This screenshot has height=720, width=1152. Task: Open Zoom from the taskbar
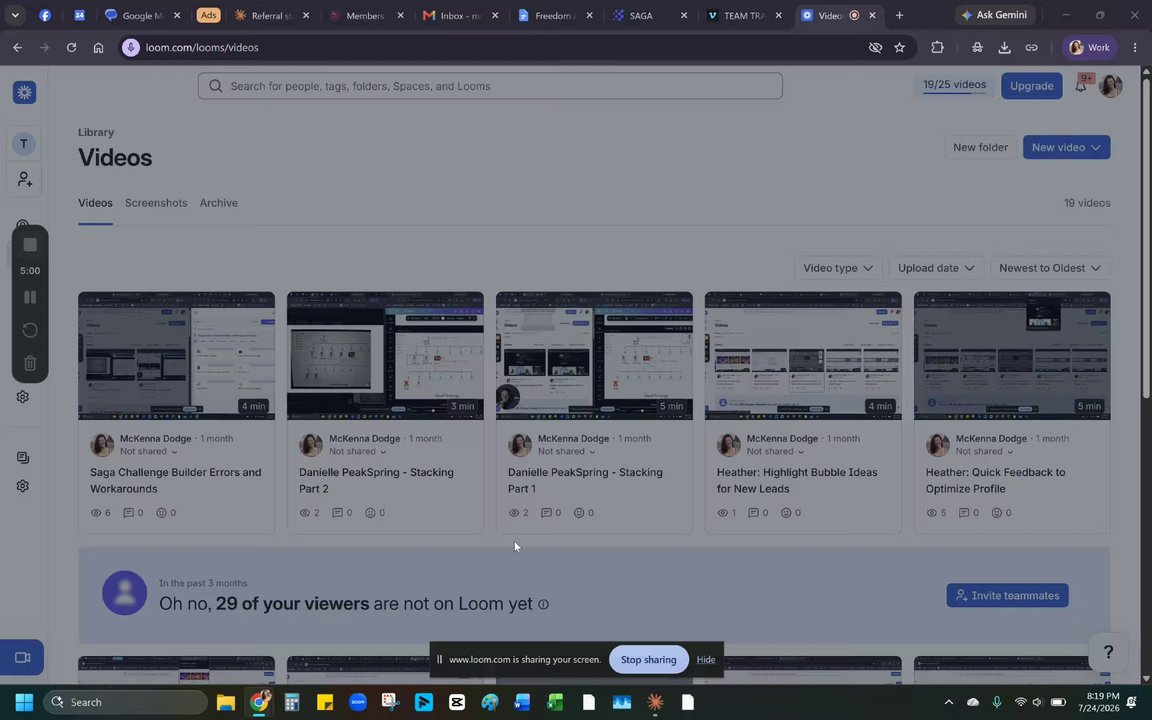click(358, 702)
